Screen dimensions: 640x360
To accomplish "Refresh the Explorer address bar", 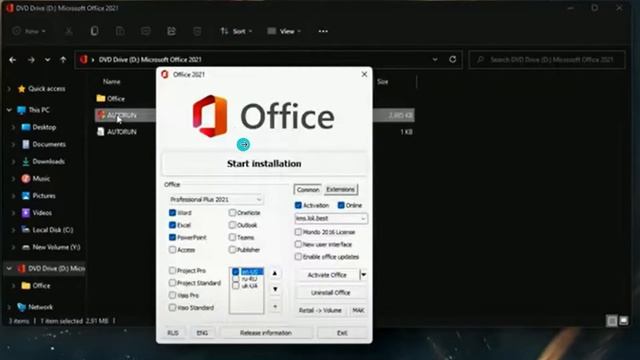I will point(453,60).
